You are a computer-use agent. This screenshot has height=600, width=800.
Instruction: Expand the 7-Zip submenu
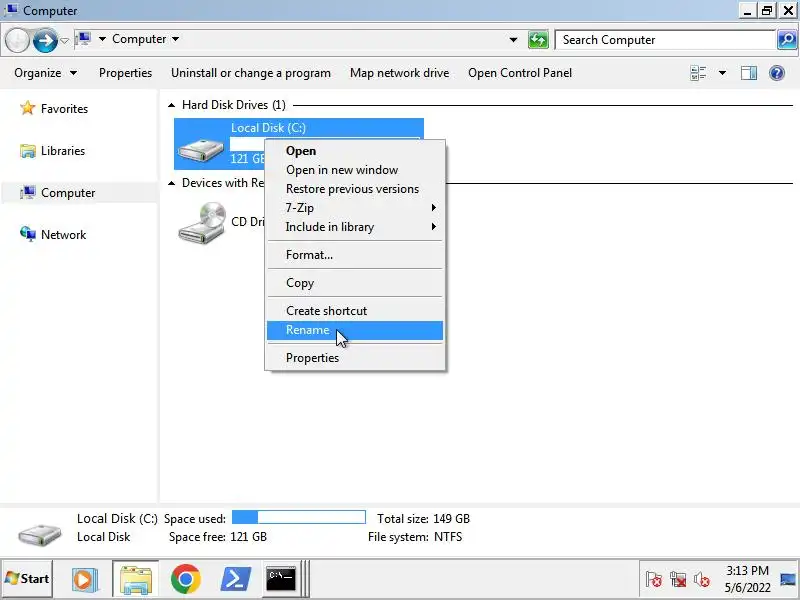click(x=355, y=208)
